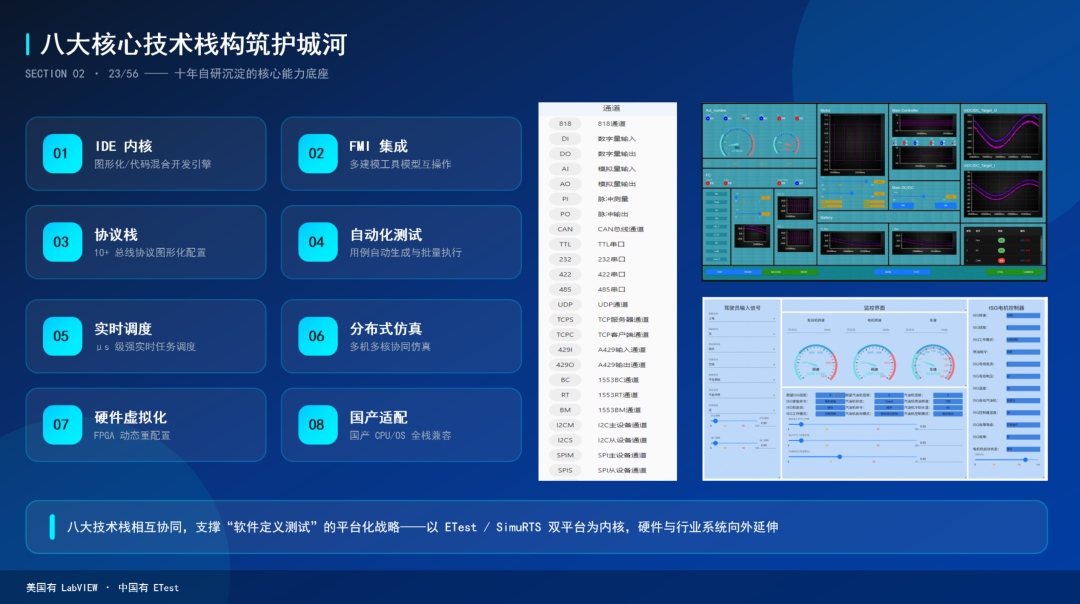Click the FPGA 动态重配置 description text

[132, 436]
